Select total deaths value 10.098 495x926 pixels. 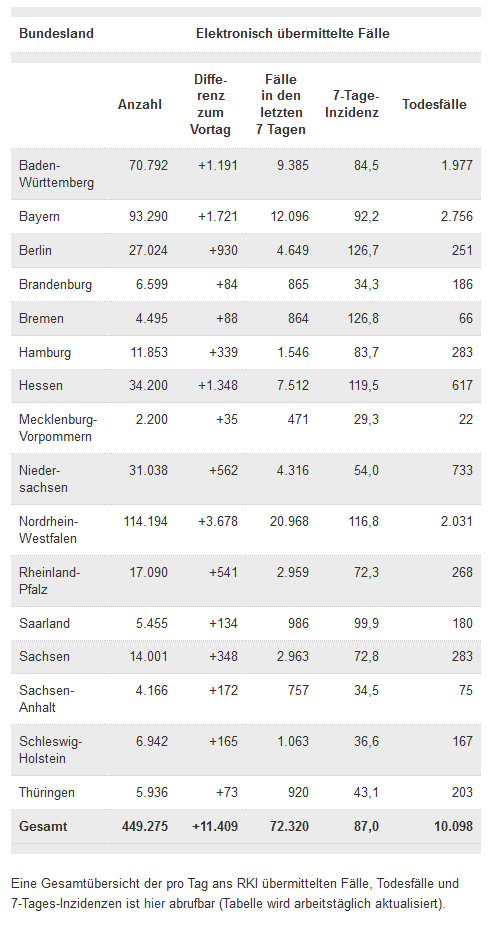click(454, 826)
